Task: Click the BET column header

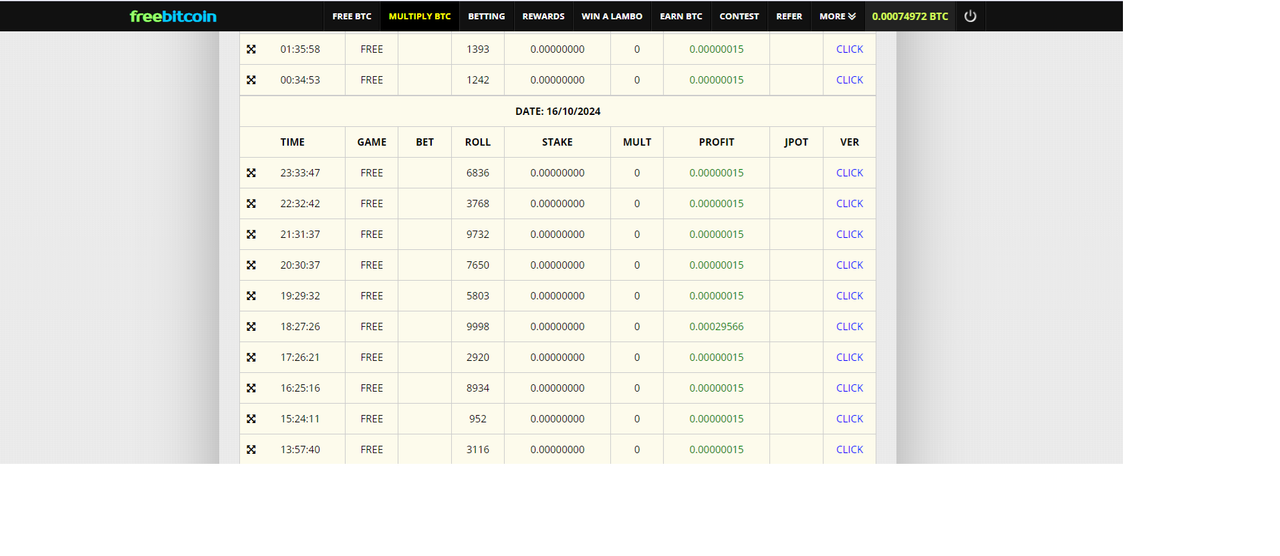Action: tap(425, 142)
